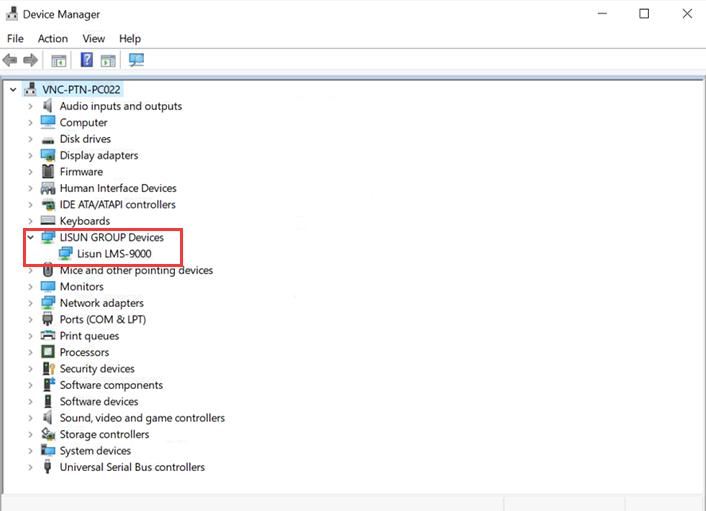Image resolution: width=706 pixels, height=511 pixels.
Task: Select the Human Interface Devices entry
Action: [x=117, y=188]
